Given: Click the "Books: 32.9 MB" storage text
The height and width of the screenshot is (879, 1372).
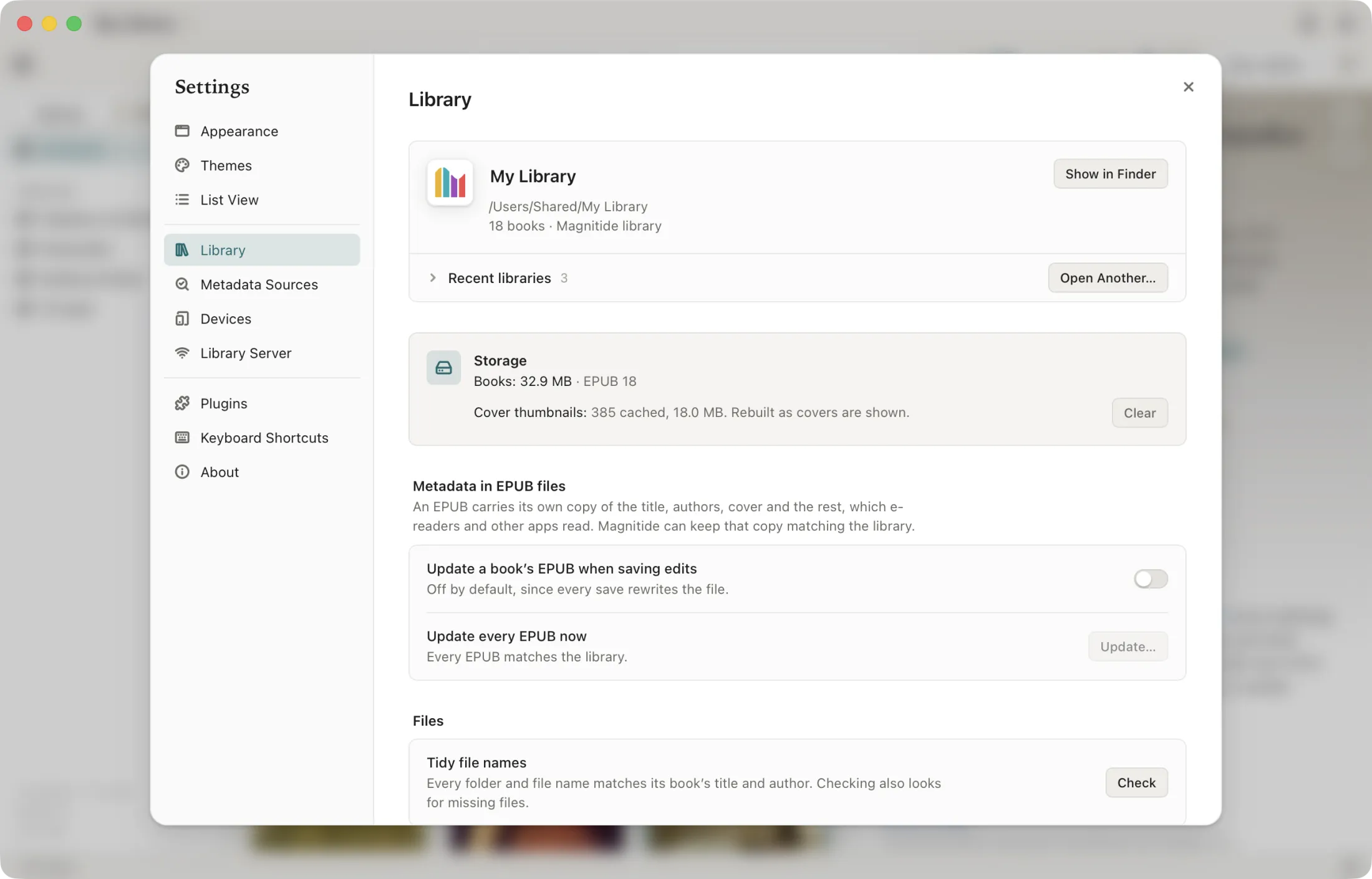Looking at the screenshot, I should (x=523, y=381).
